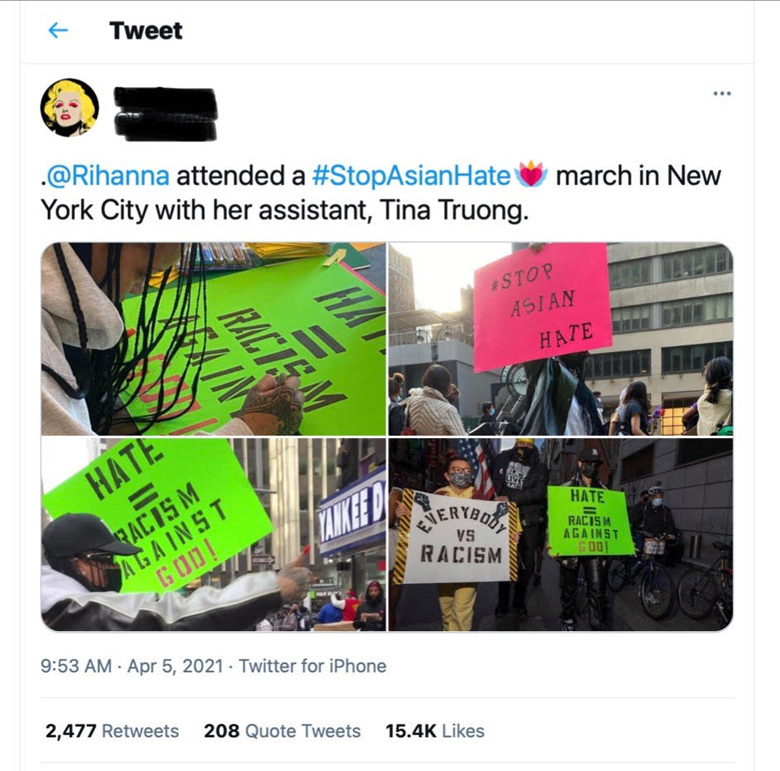Click the tweet body text
Image resolution: width=780 pixels, height=771 pixels.
click(x=381, y=193)
